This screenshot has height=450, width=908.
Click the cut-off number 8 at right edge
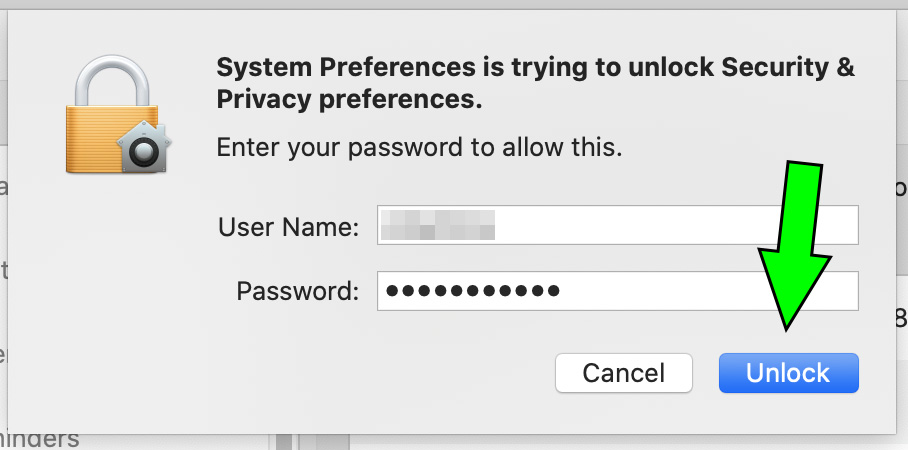(901, 318)
